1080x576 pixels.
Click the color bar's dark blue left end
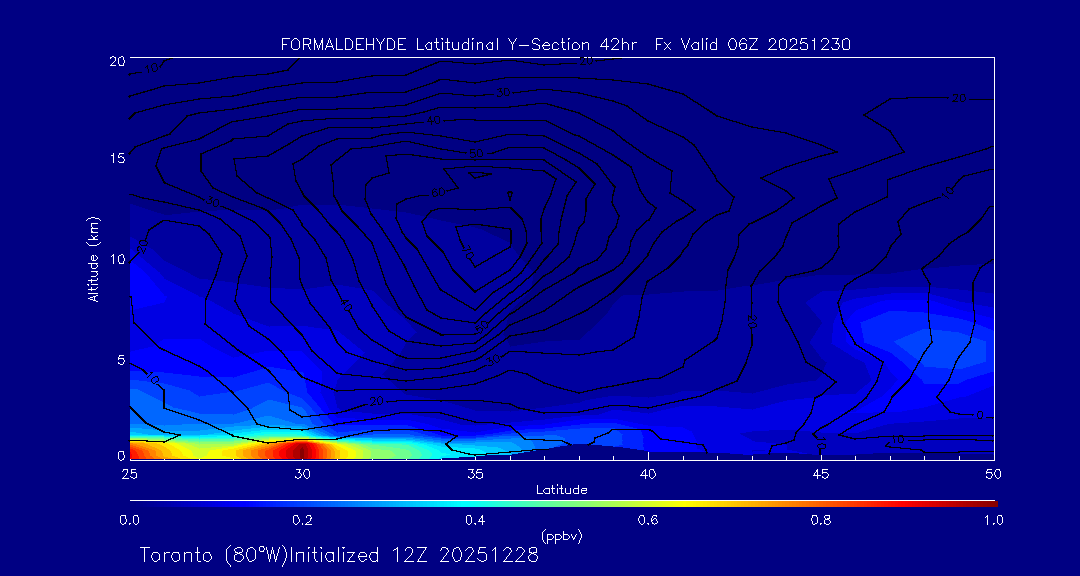pyautogui.click(x=138, y=503)
